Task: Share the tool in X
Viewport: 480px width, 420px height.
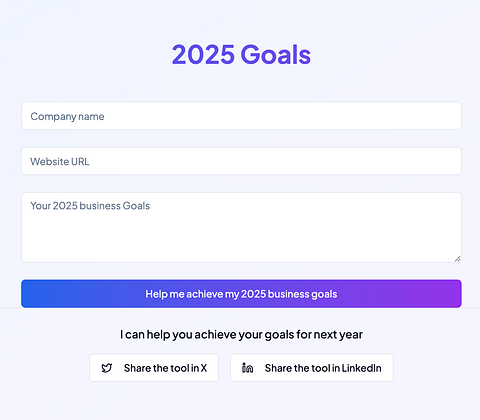Action: [154, 368]
